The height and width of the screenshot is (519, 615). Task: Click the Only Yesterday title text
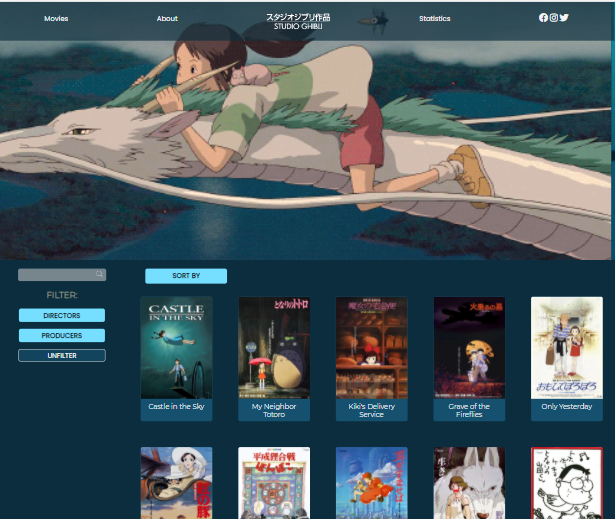[567, 406]
